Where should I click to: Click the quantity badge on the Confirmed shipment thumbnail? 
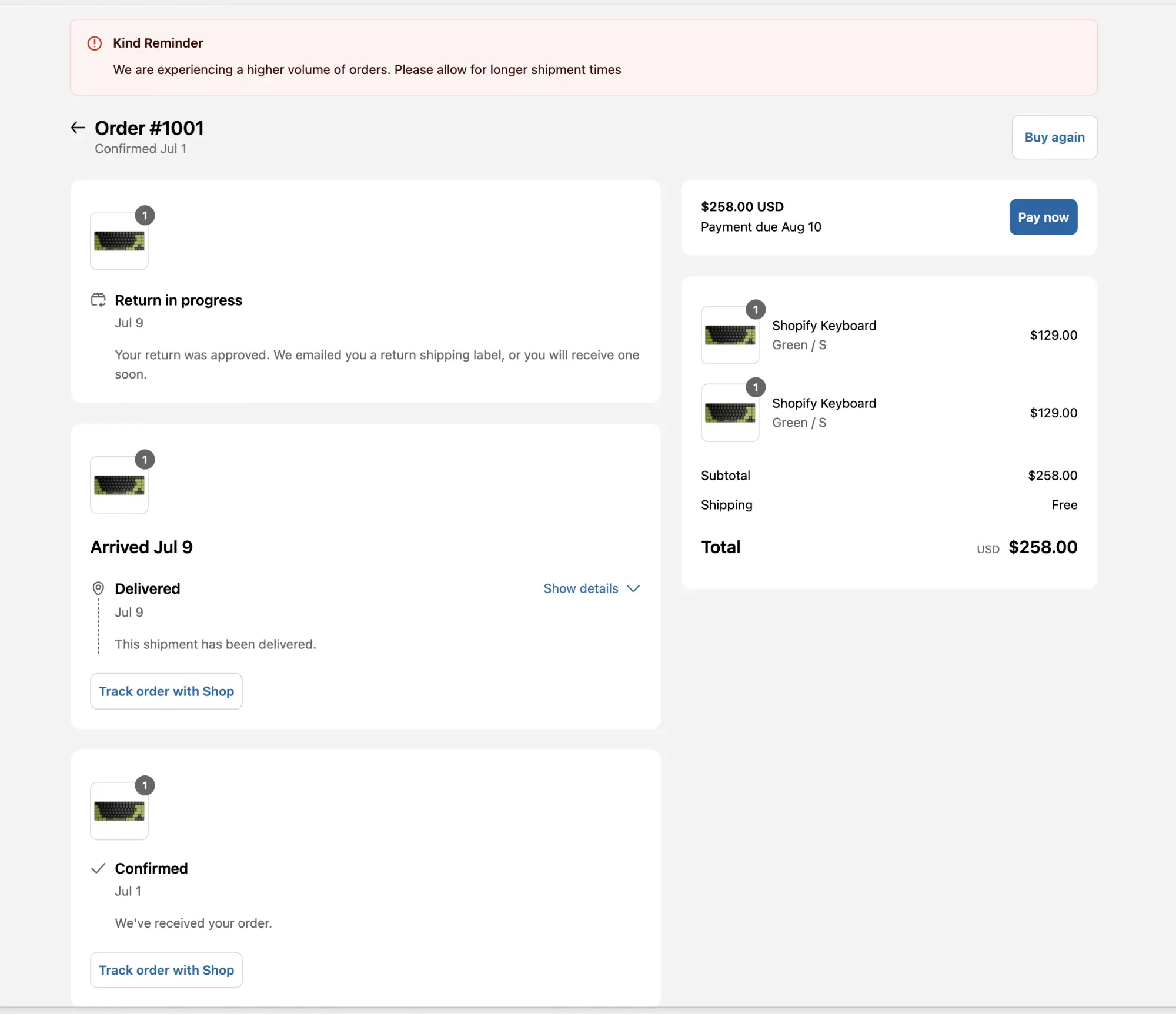pyautogui.click(x=145, y=785)
